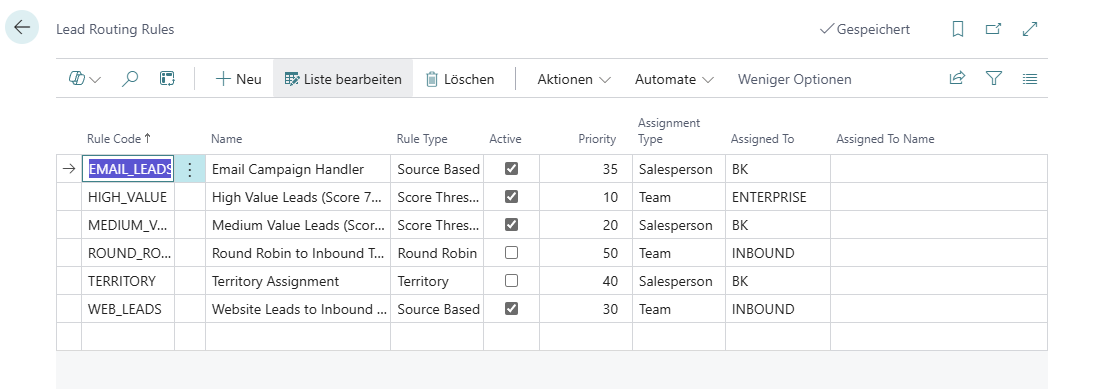Check Active for Territory Assignment

coord(512,280)
